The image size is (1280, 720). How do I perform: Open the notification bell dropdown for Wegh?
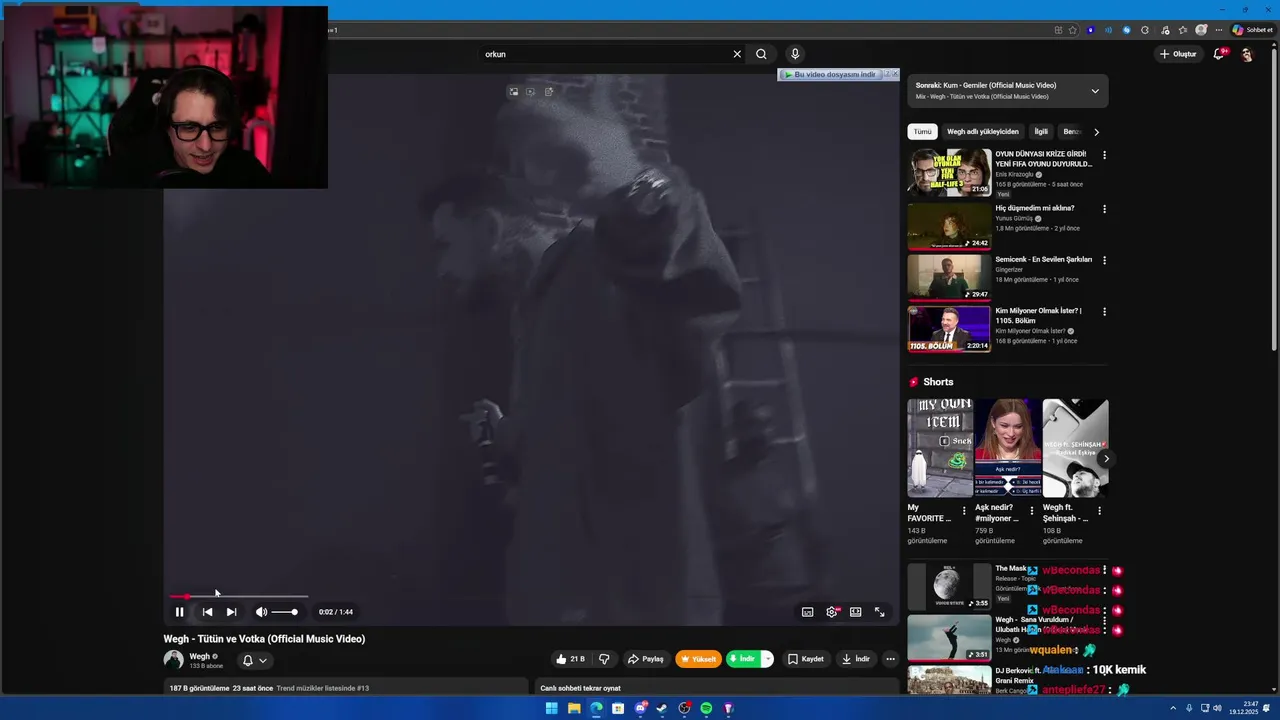[255, 660]
